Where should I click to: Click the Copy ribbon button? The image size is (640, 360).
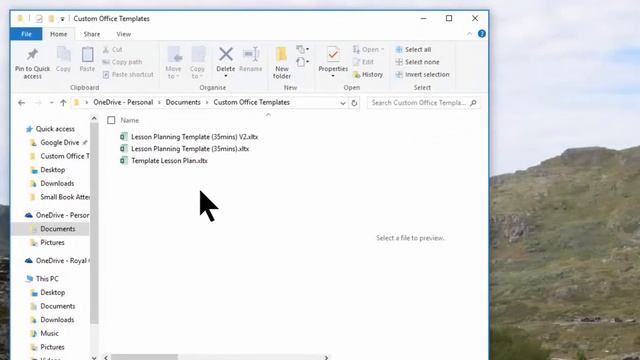coord(63,59)
